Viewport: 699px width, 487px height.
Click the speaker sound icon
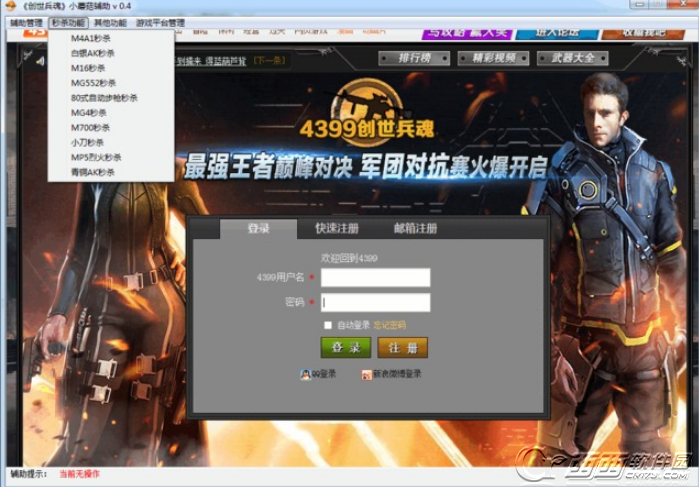(40, 61)
